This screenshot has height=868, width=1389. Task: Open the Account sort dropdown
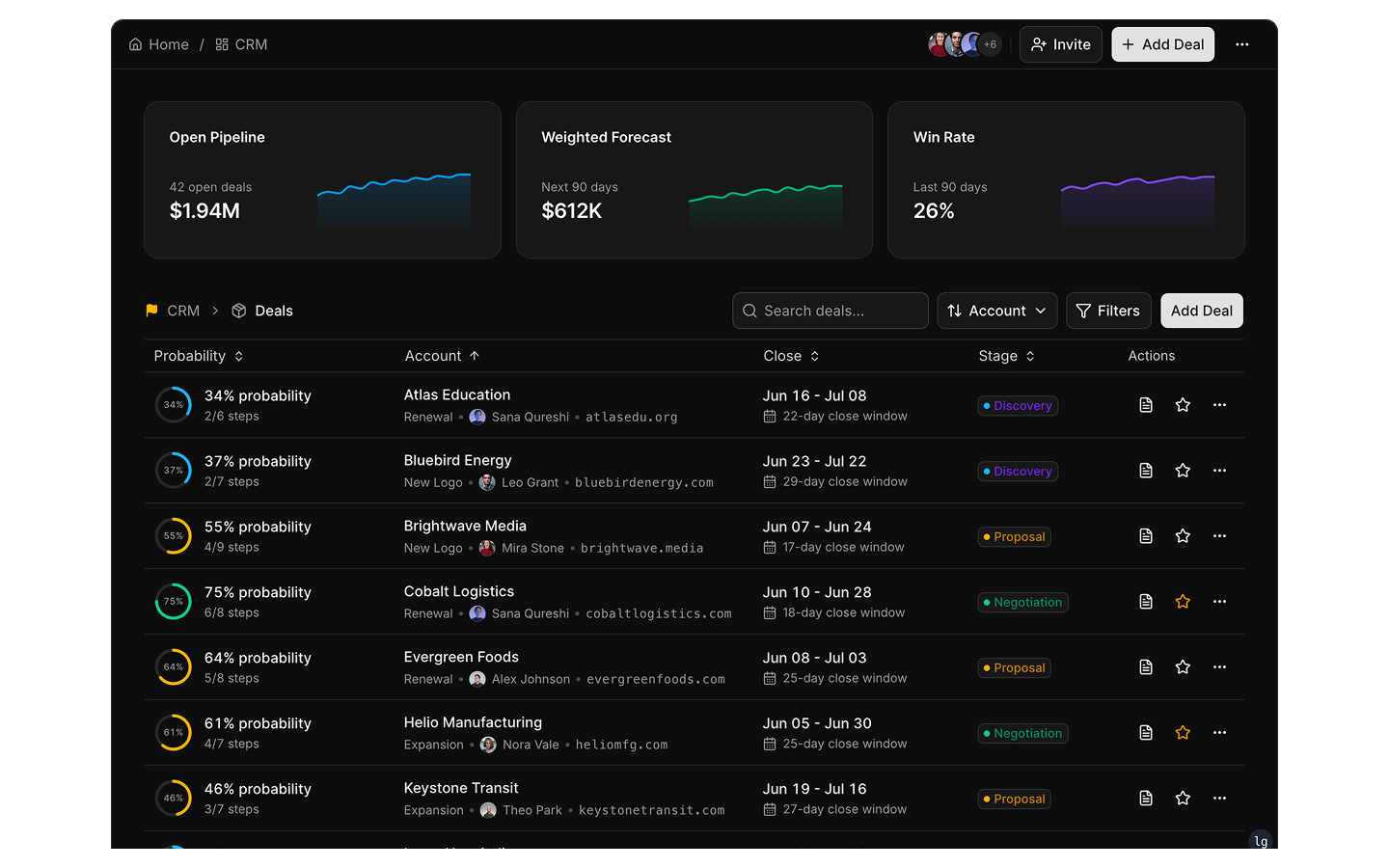[x=997, y=311]
